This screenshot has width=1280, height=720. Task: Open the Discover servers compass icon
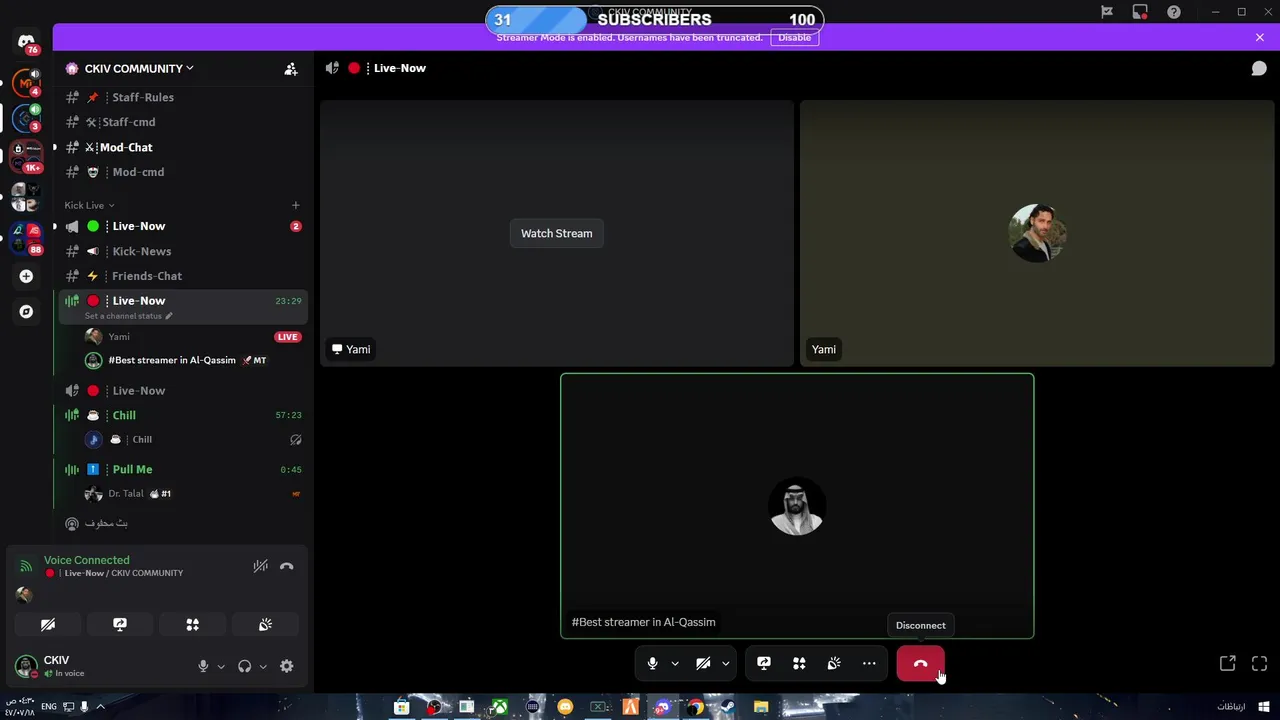point(26,312)
